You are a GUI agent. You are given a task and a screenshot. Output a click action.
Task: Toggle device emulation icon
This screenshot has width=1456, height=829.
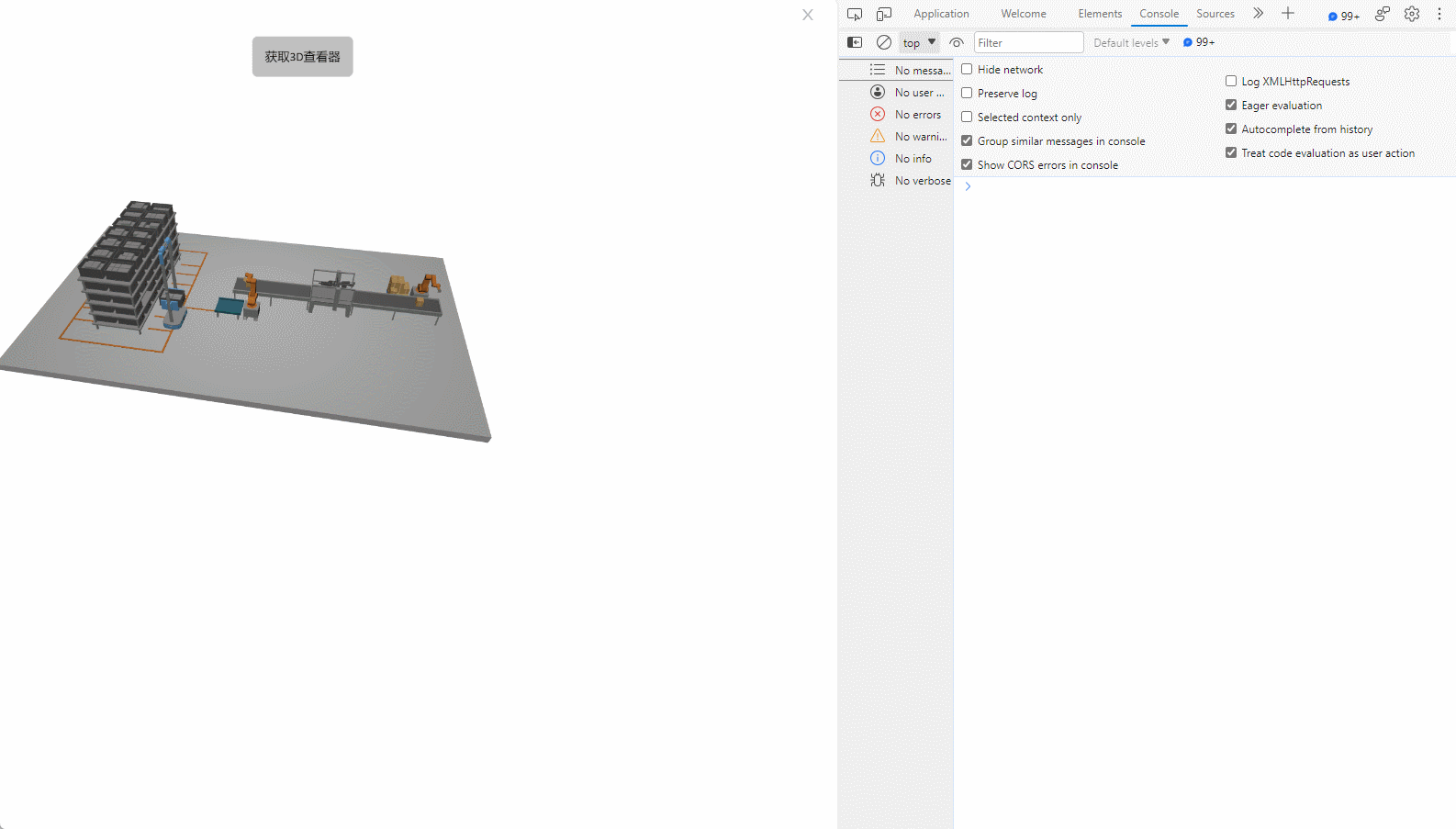click(x=884, y=14)
